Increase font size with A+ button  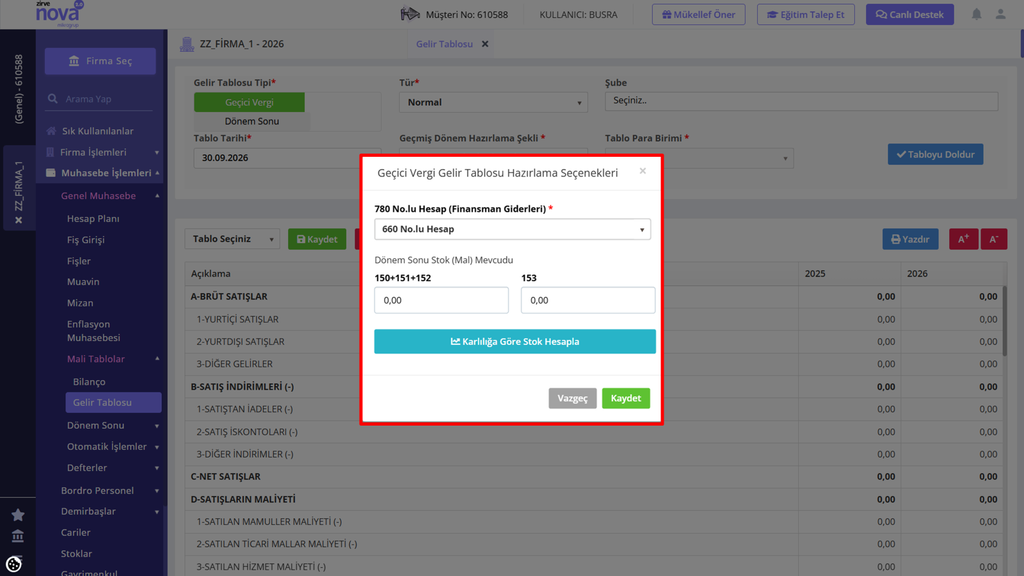click(963, 239)
